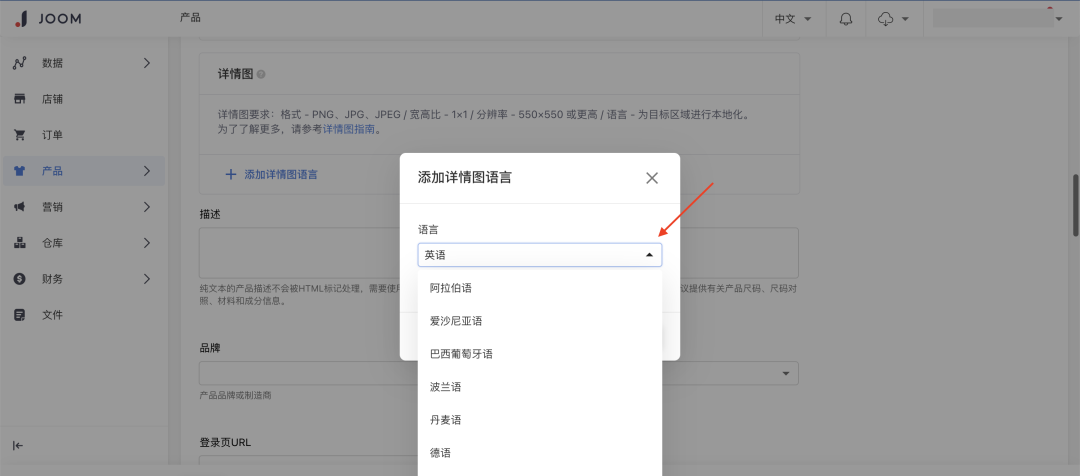Click the JOOM logo

tap(48, 19)
